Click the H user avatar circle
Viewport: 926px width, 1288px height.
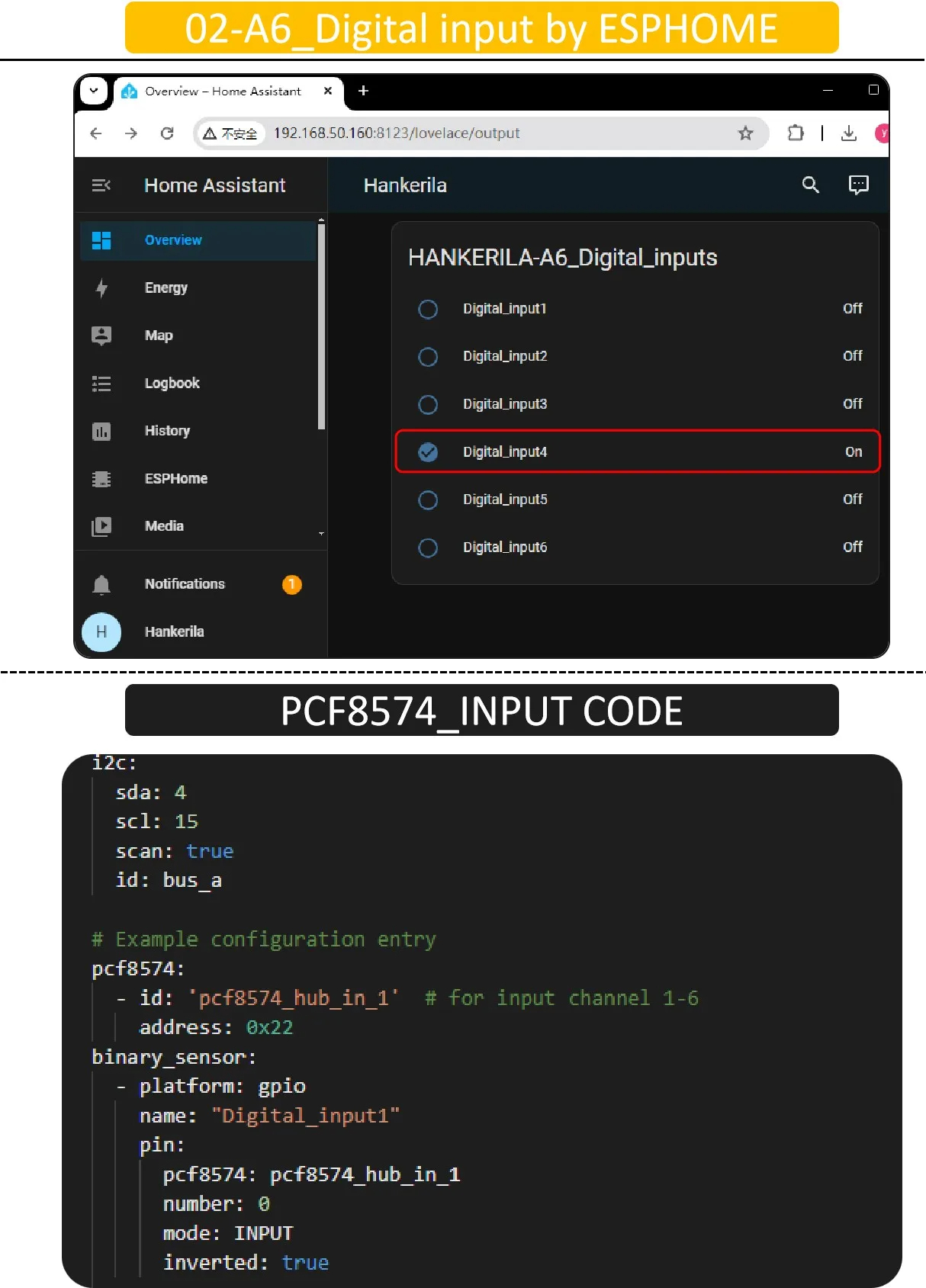[x=101, y=632]
